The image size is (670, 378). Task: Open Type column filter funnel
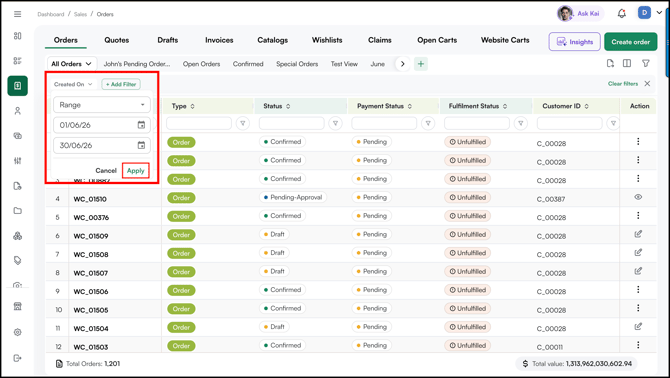click(x=243, y=123)
